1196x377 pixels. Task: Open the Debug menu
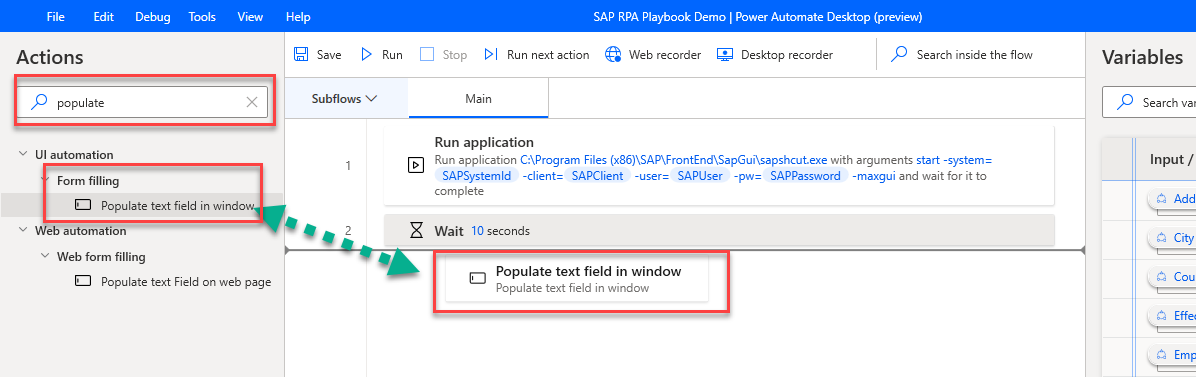click(153, 16)
